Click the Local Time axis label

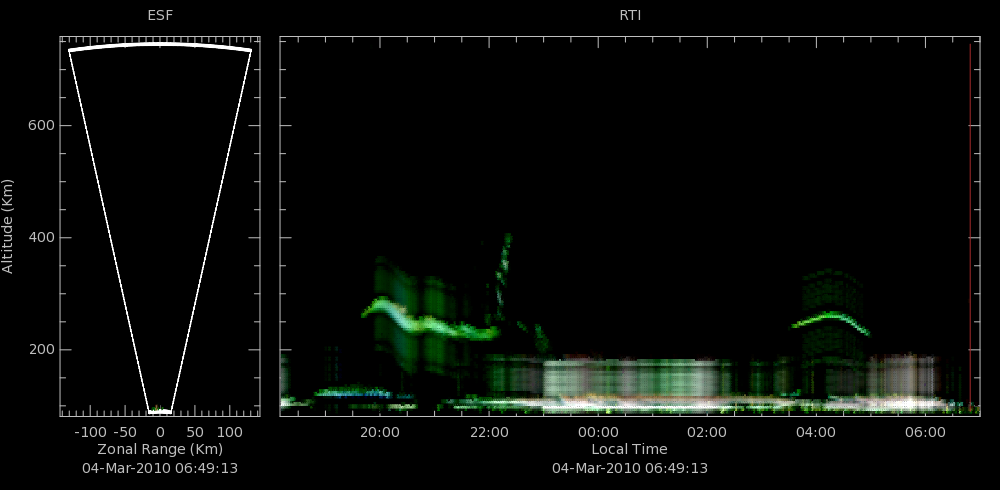629,449
